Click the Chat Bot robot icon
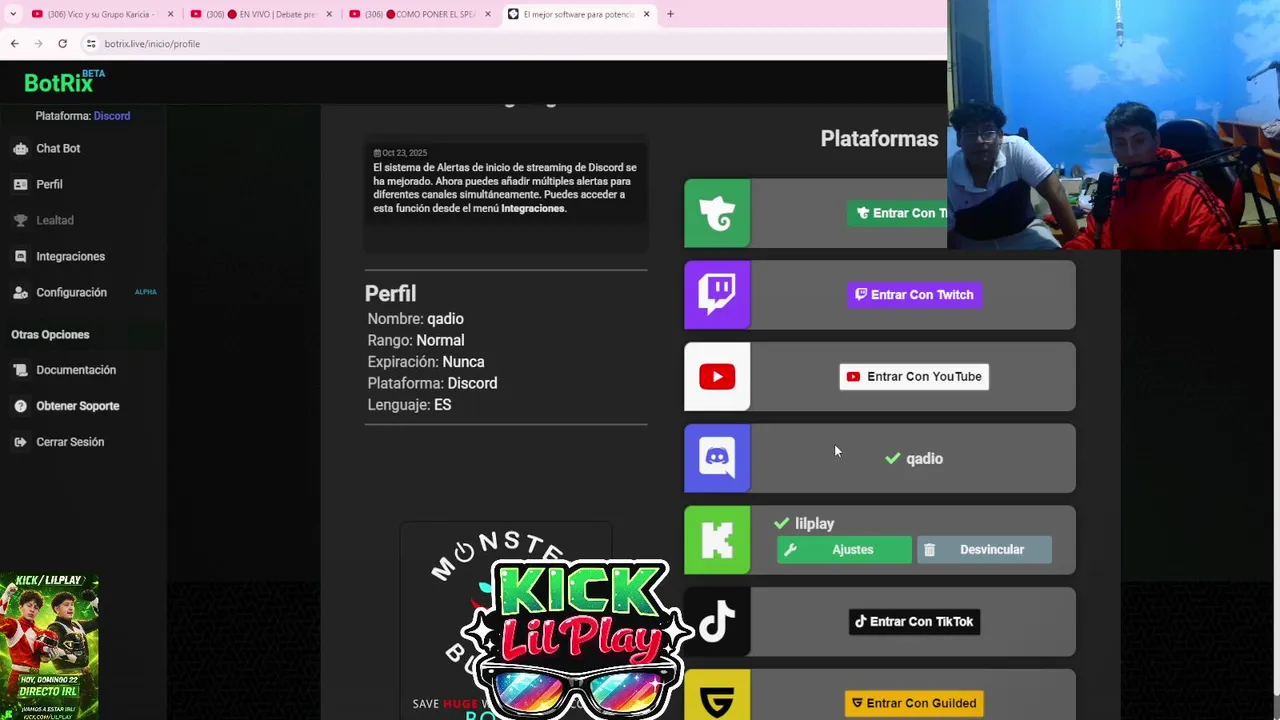Image resolution: width=1280 pixels, height=720 pixels. (20, 148)
